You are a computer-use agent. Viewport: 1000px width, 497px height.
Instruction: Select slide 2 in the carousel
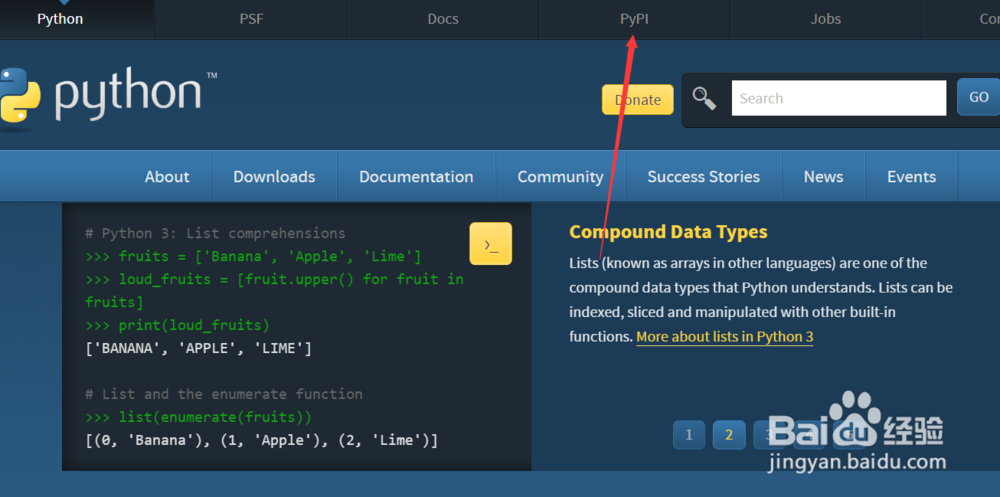729,435
